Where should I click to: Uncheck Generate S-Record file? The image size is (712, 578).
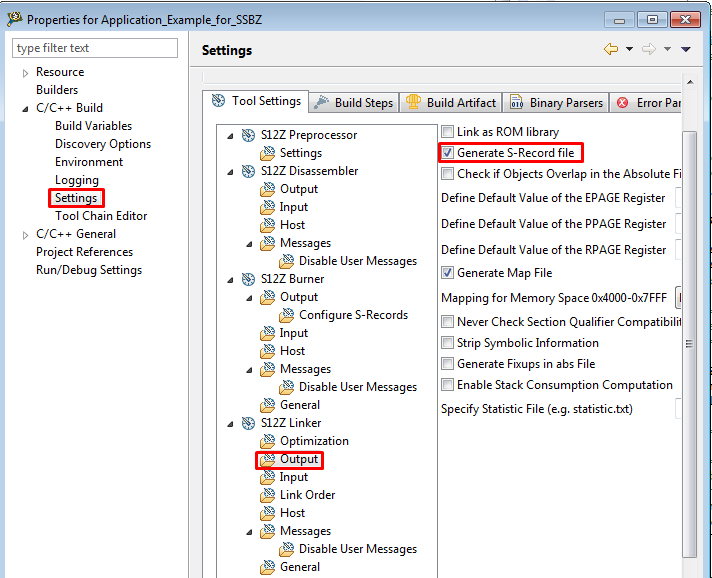(447, 153)
